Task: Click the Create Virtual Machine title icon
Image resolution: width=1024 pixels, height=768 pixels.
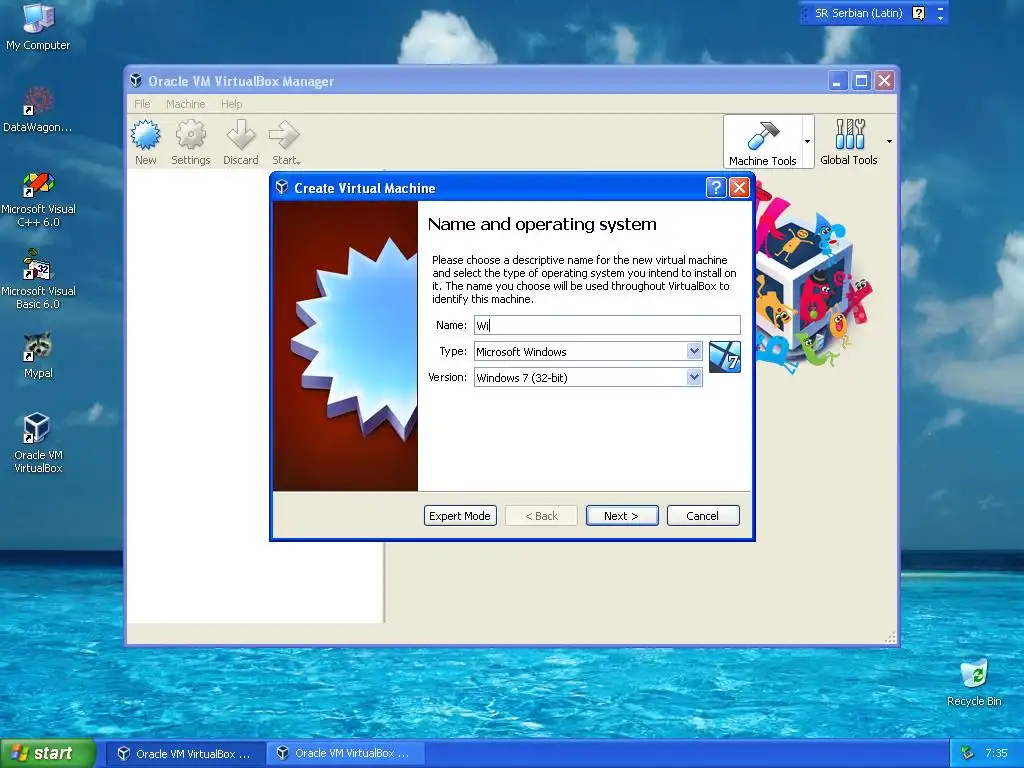Action: 282,187
